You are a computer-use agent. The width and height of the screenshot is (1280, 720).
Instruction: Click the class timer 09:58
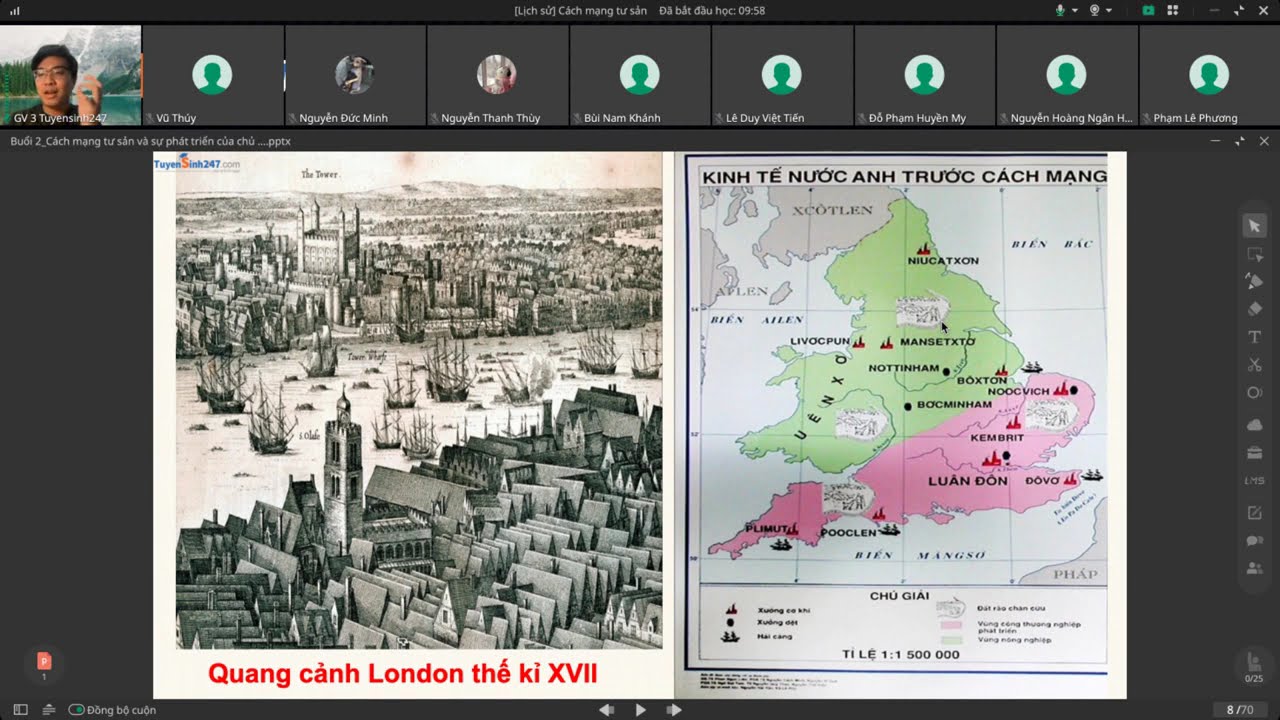[712, 10]
